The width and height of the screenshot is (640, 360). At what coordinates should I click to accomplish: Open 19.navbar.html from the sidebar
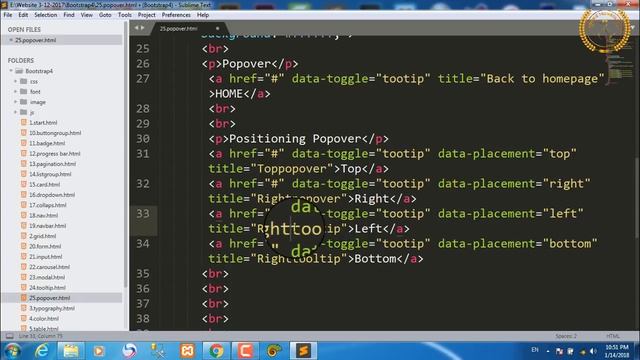pyautogui.click(x=47, y=226)
